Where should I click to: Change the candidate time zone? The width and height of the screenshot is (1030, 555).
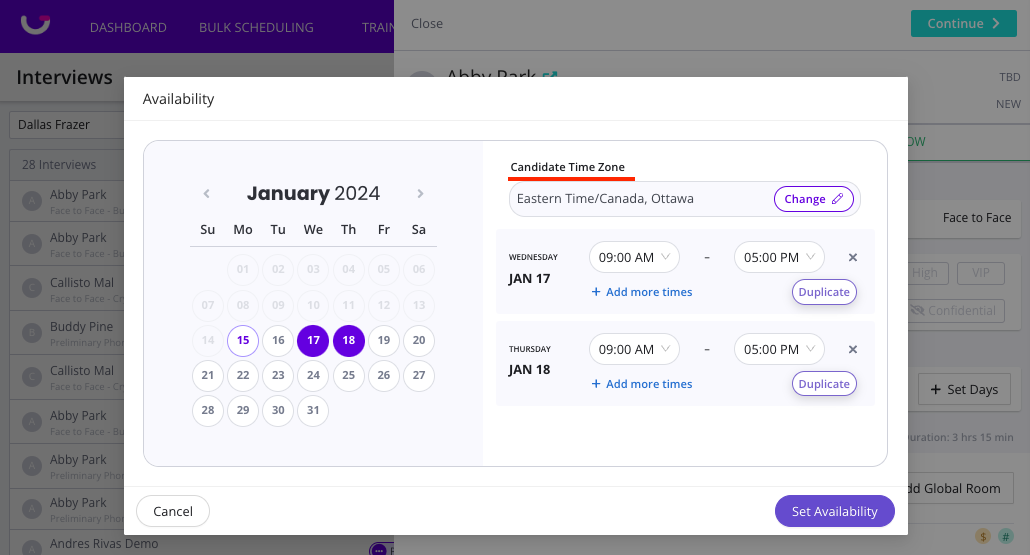813,199
